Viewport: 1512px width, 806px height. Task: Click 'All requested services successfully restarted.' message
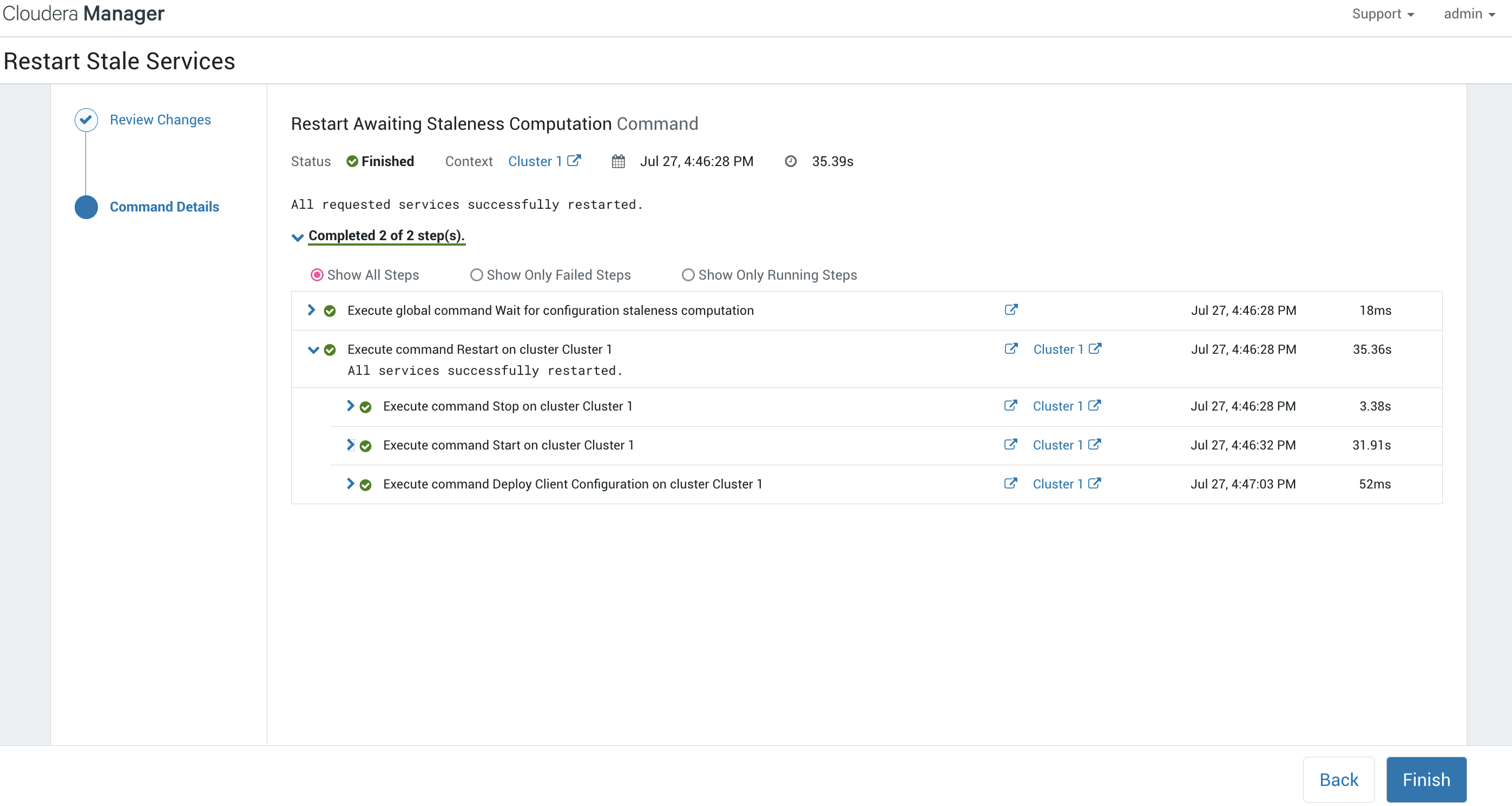(x=467, y=204)
